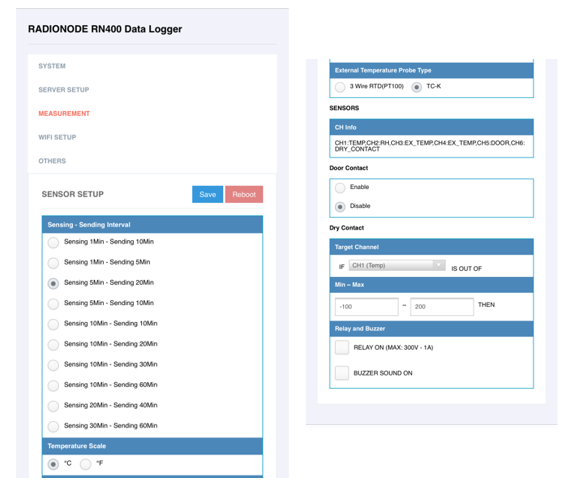Choose Sensing 1Min - Sending 5Min option
This screenshot has width=571, height=480.
(x=53, y=263)
